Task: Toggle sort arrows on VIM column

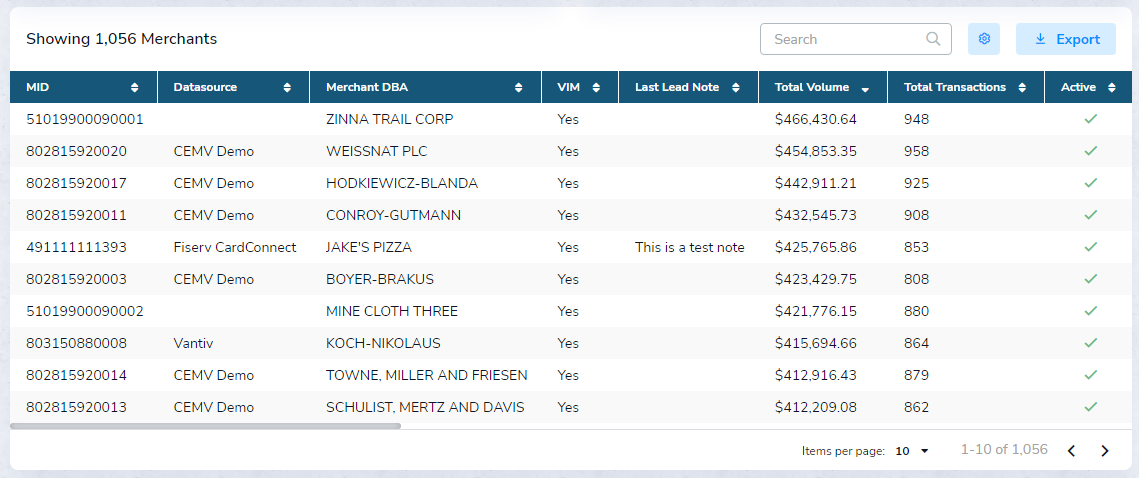Action: point(596,88)
